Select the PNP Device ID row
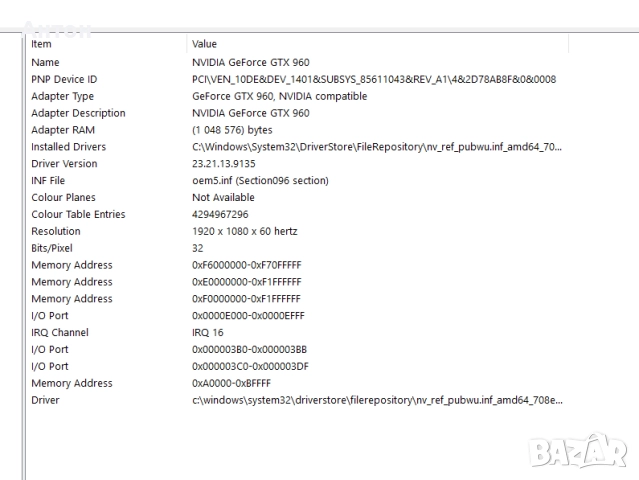Viewport: 639px width, 480px height. pos(64,79)
